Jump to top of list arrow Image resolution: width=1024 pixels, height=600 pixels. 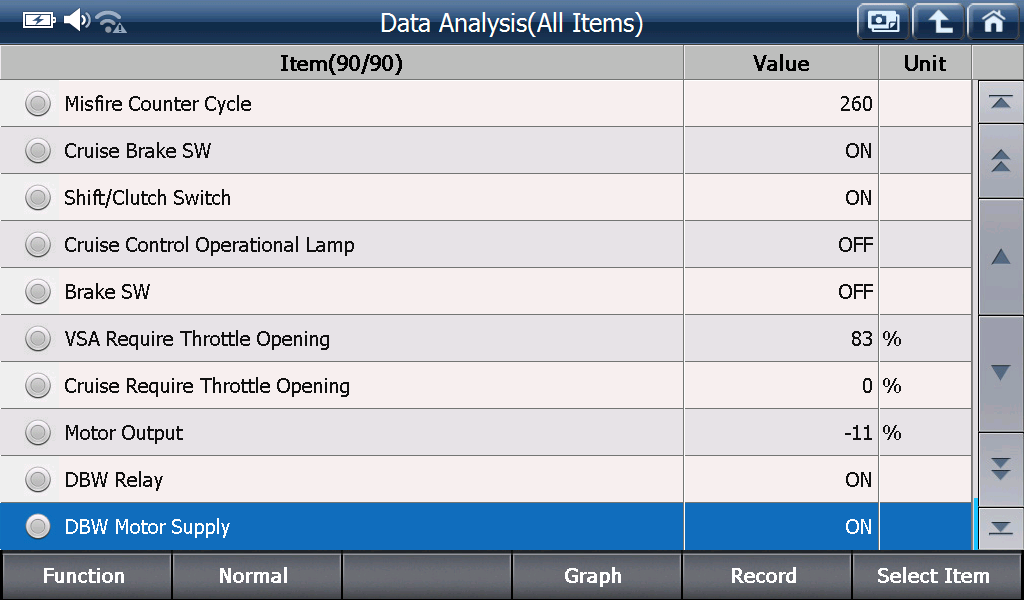1000,103
